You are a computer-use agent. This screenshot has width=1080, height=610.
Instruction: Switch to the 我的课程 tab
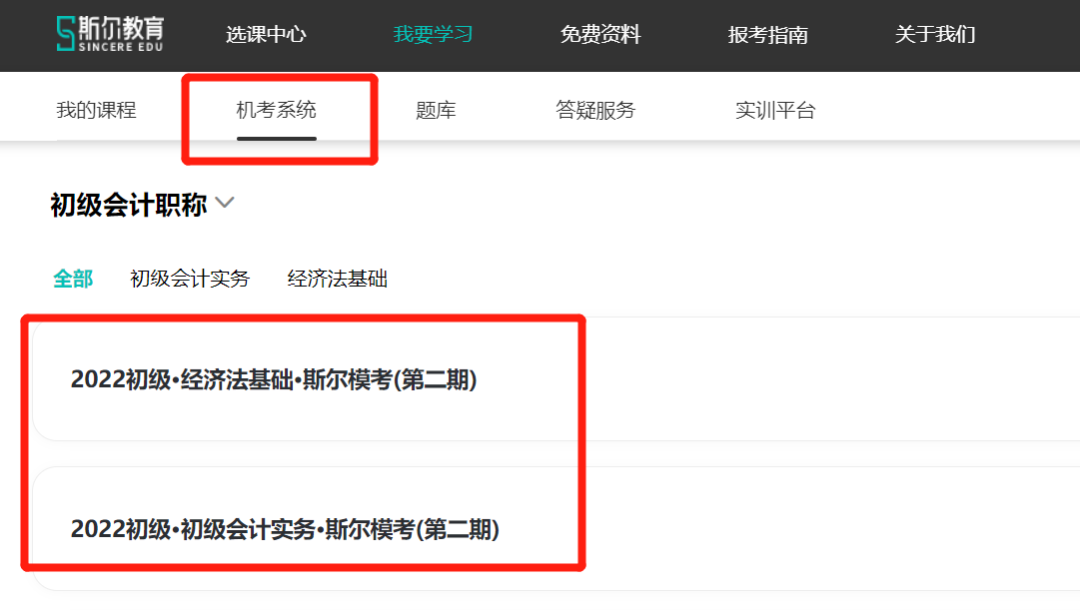point(96,110)
